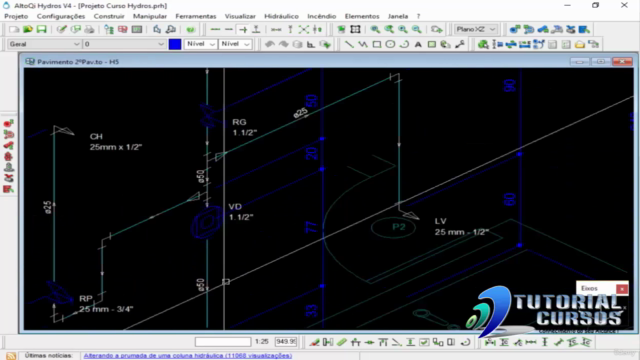Open the Incêndio menu
Image resolution: width=640 pixels, height=360 pixels.
coord(322,16)
